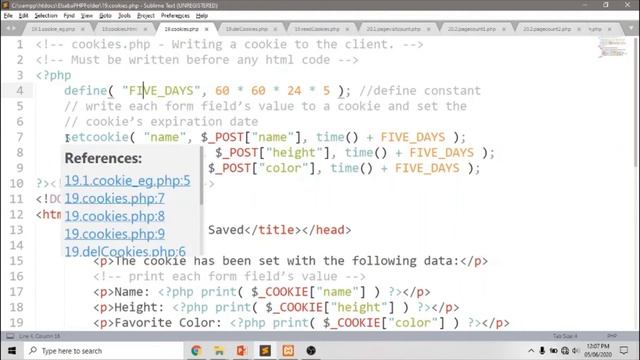Click the code minimap preview

coord(612,48)
